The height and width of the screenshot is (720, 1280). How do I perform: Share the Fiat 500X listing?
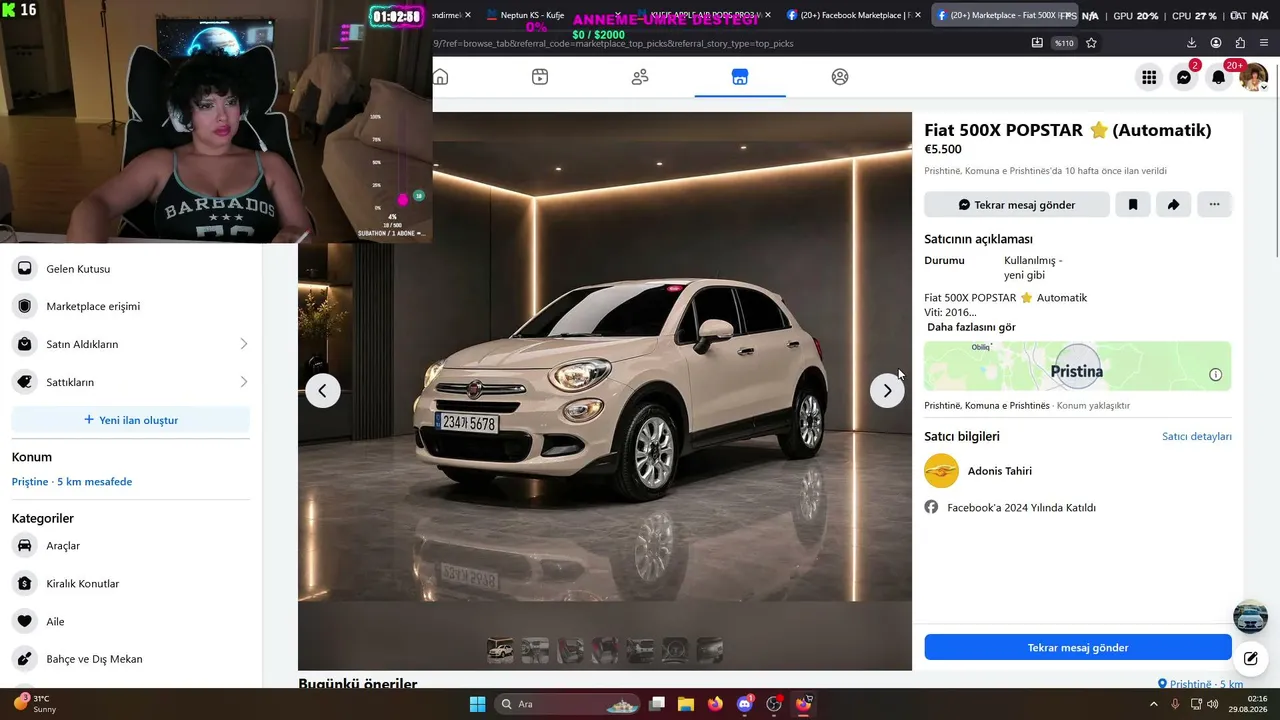[x=1173, y=204]
